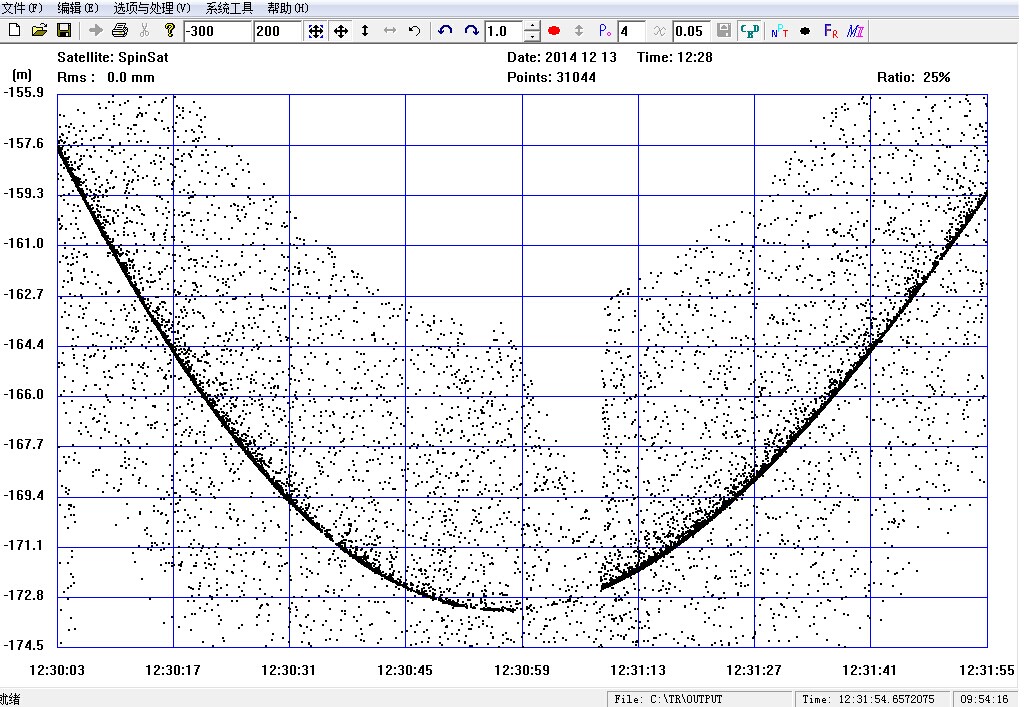
Task: Click the Points: 31044 text
Action: coord(551,78)
